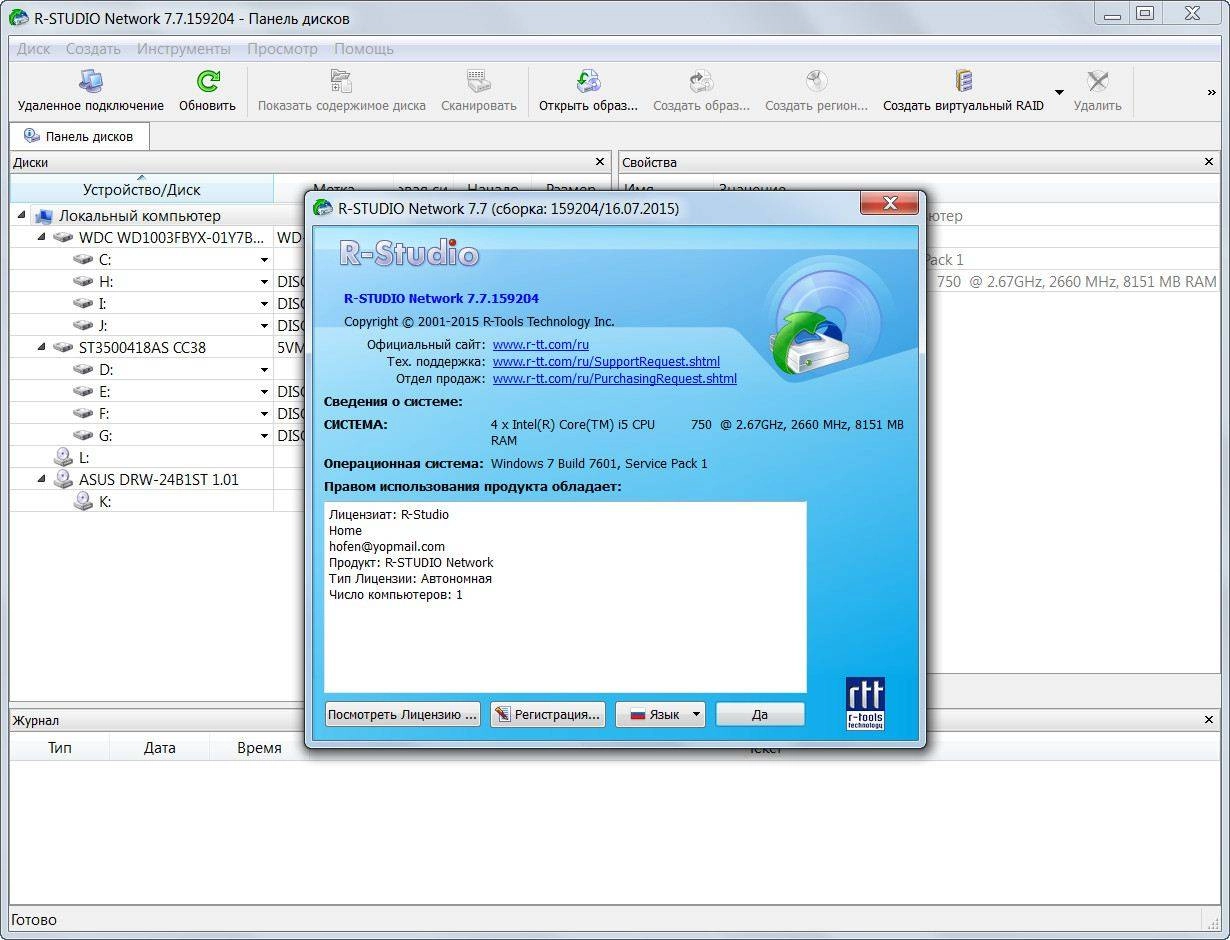Select optical drive K: icon
Viewport: 1230px width, 940px height.
tap(83, 501)
